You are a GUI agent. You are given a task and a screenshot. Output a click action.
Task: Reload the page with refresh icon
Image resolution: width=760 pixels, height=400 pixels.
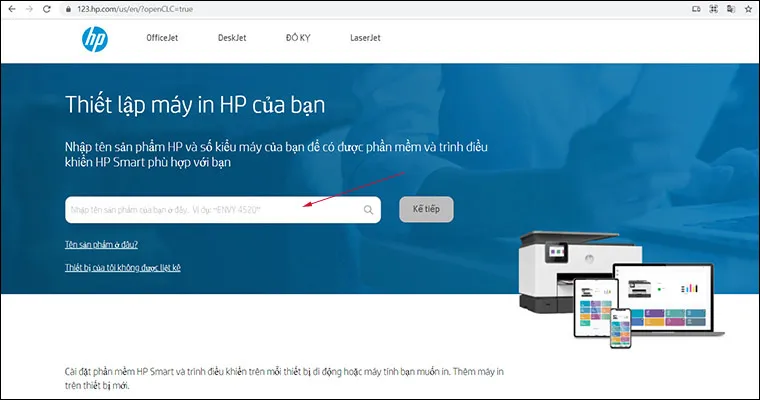[x=47, y=9]
